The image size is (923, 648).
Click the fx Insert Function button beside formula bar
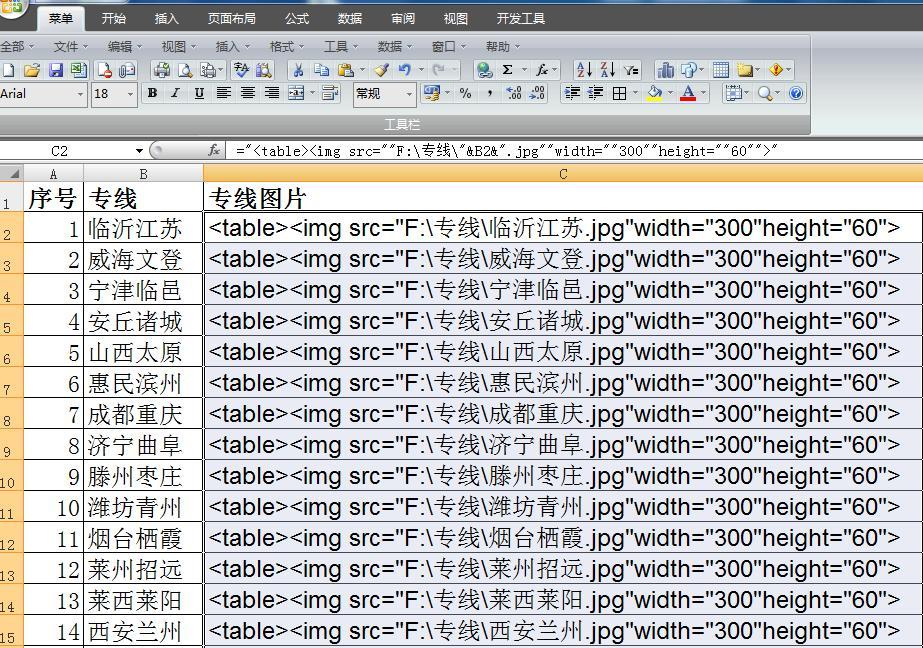click(214, 151)
